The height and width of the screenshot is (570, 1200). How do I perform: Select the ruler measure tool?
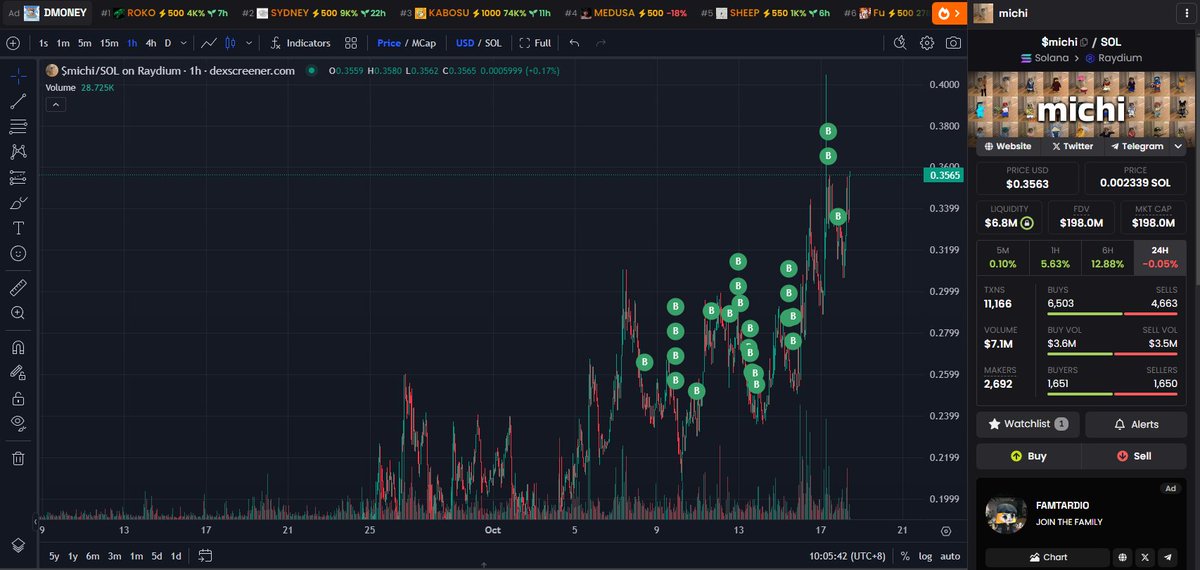point(18,288)
